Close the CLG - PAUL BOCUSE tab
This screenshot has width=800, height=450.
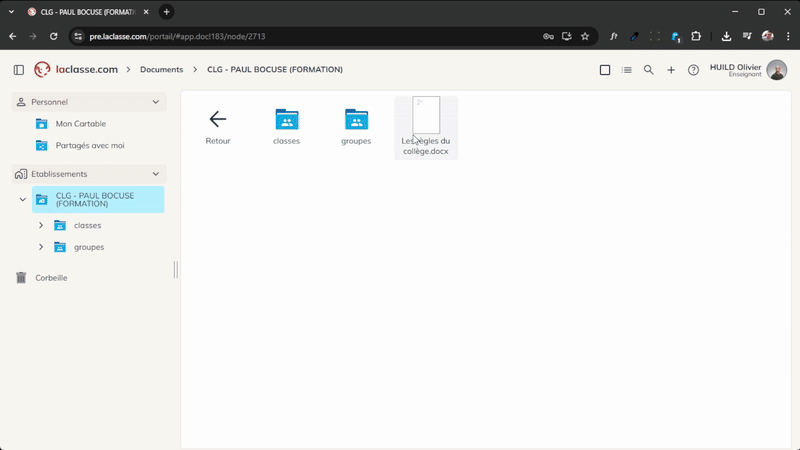pyautogui.click(x=146, y=12)
